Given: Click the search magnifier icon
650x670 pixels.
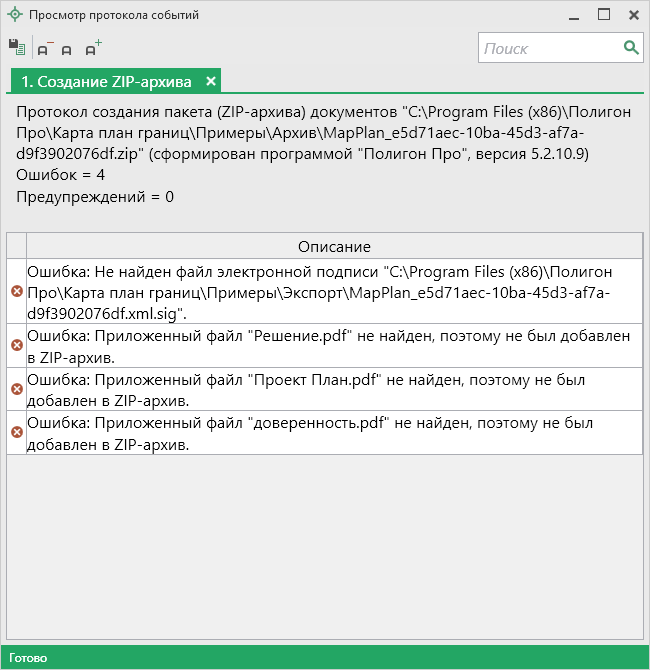Looking at the screenshot, I should [x=631, y=47].
